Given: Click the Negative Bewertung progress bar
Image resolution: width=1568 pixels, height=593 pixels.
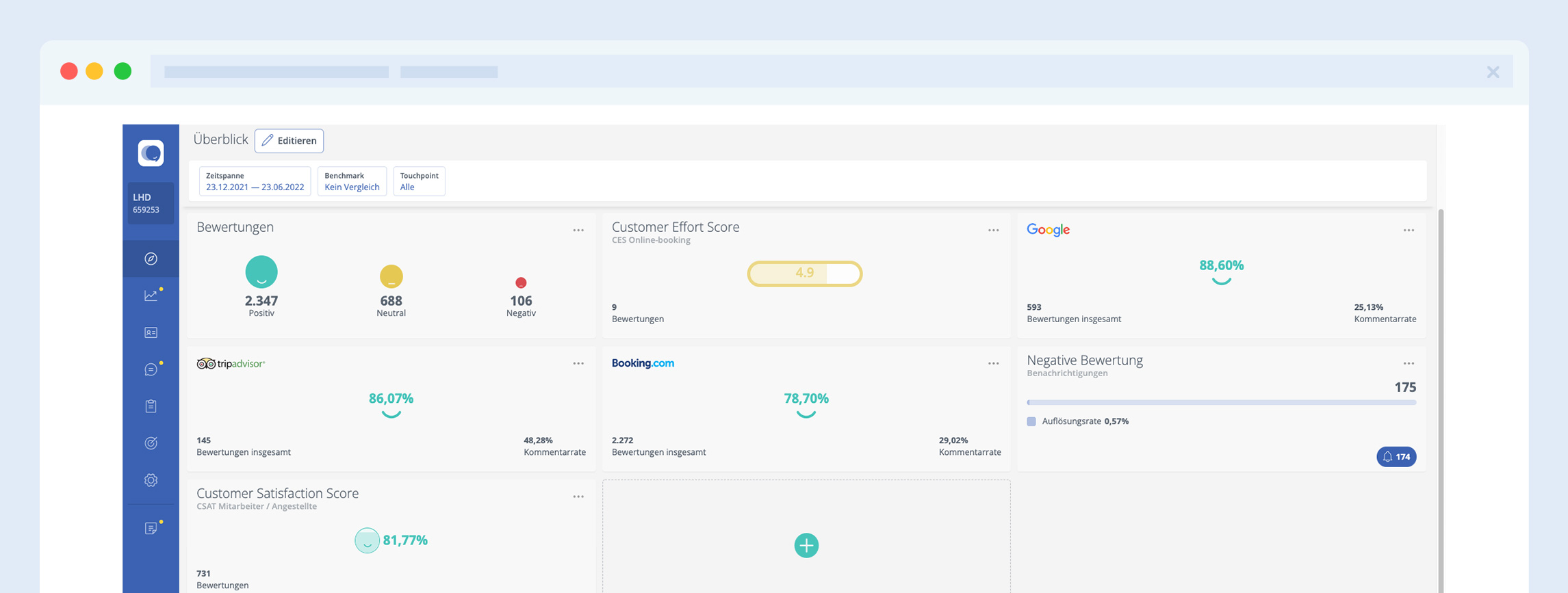Looking at the screenshot, I should tap(1221, 403).
